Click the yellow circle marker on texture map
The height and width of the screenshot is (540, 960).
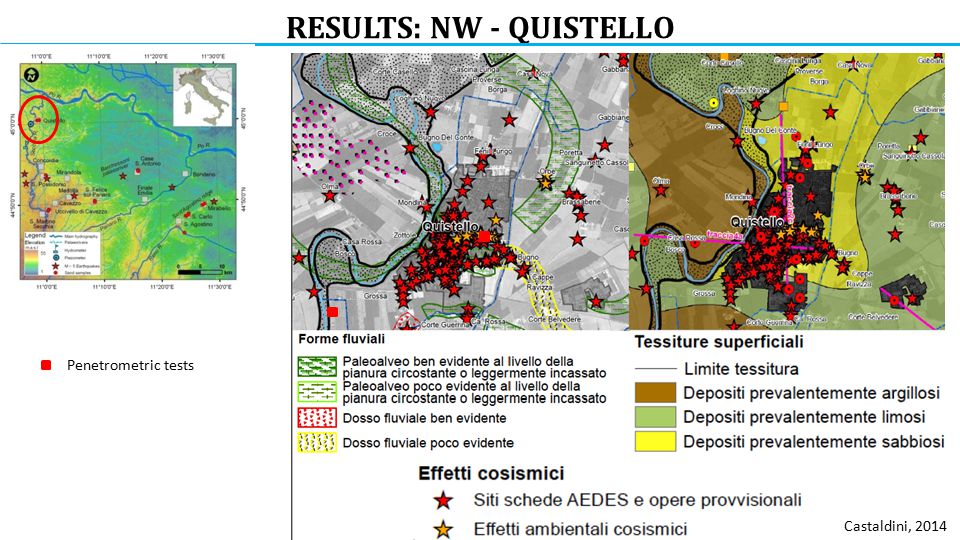point(713,103)
